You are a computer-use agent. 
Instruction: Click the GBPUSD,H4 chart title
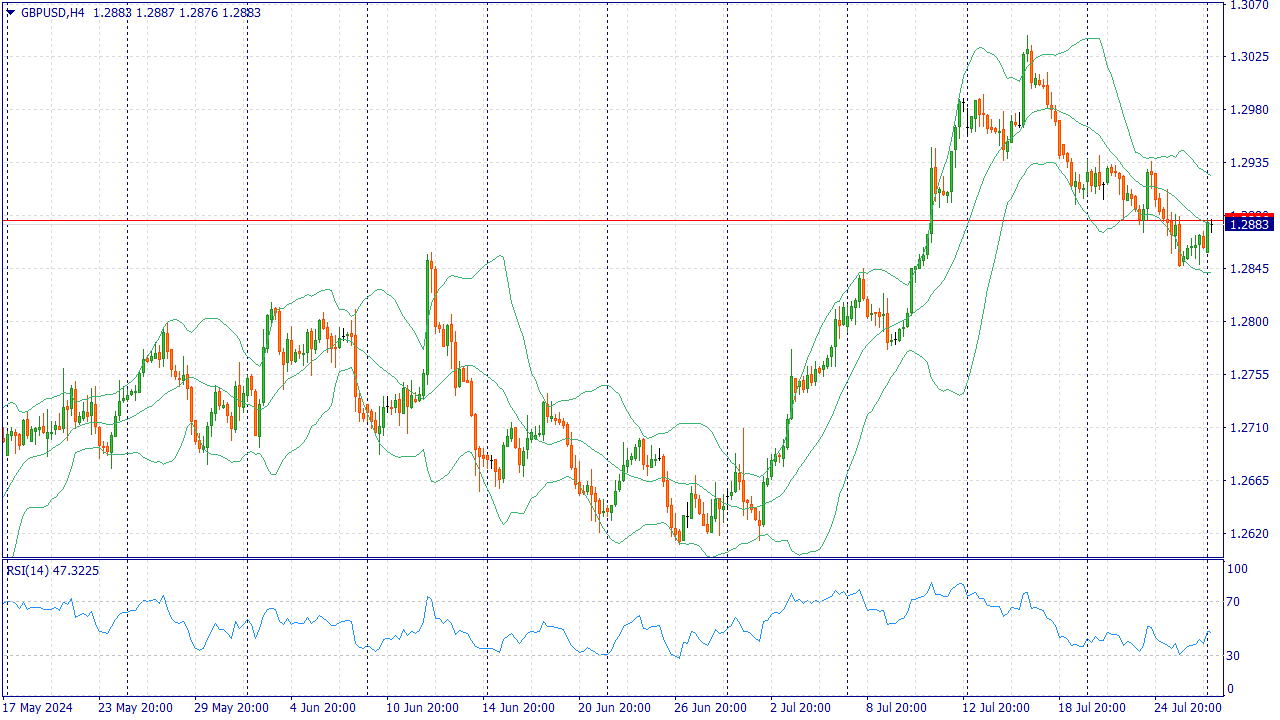(x=53, y=13)
